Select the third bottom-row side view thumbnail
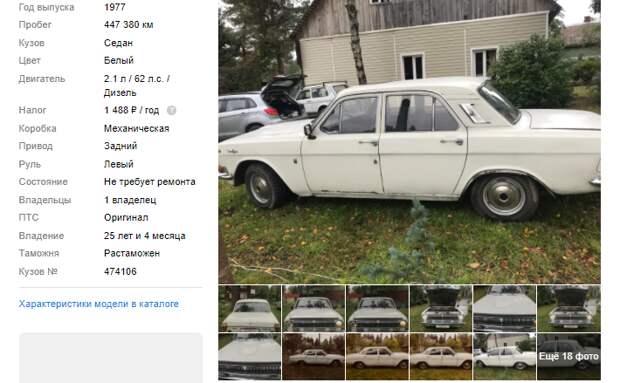620x383 pixels. (378, 357)
